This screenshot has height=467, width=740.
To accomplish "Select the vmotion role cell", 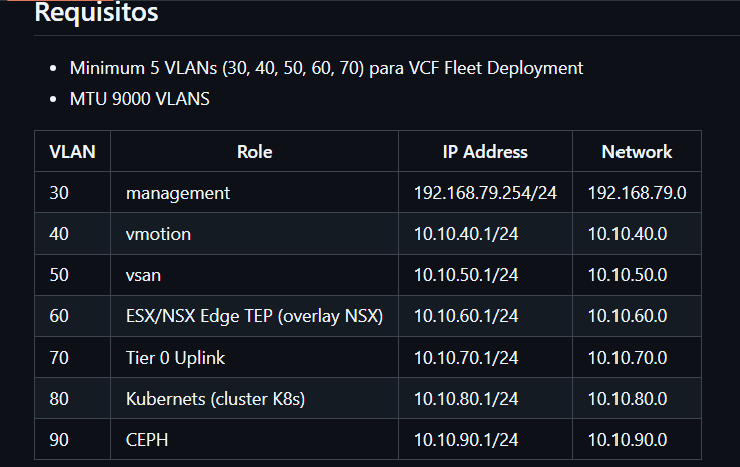I will tap(158, 234).
